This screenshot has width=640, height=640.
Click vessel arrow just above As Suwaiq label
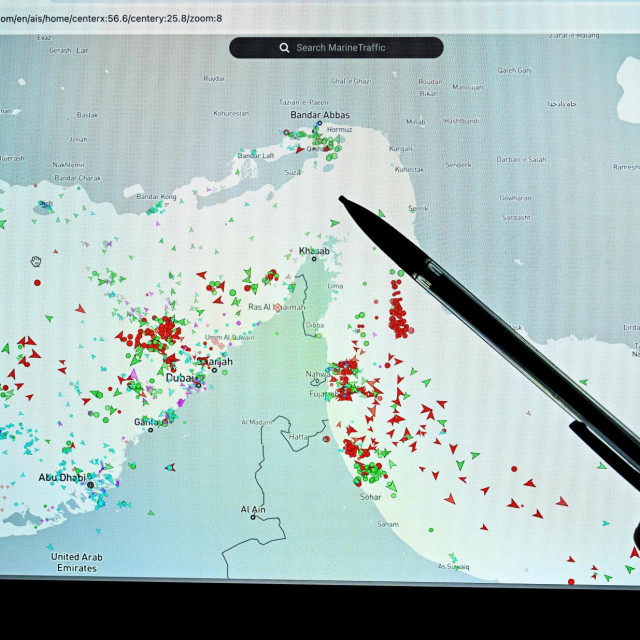(452, 556)
